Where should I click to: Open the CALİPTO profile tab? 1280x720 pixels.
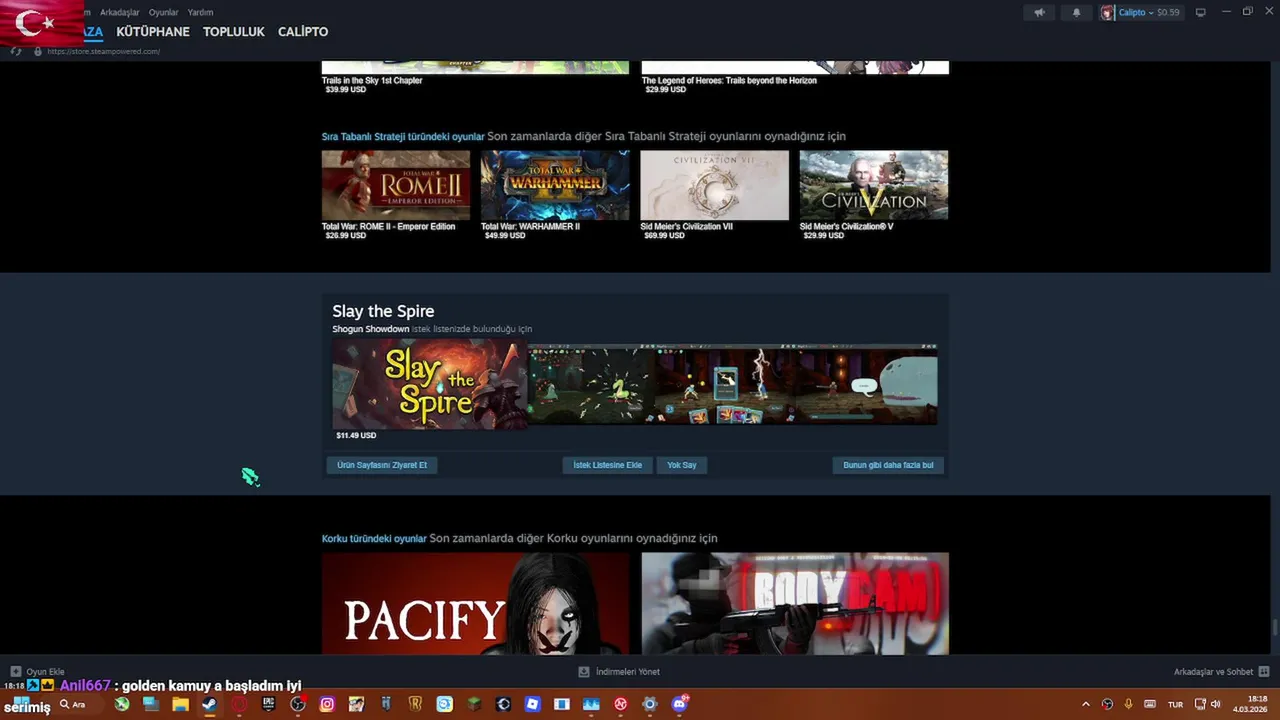(x=303, y=32)
